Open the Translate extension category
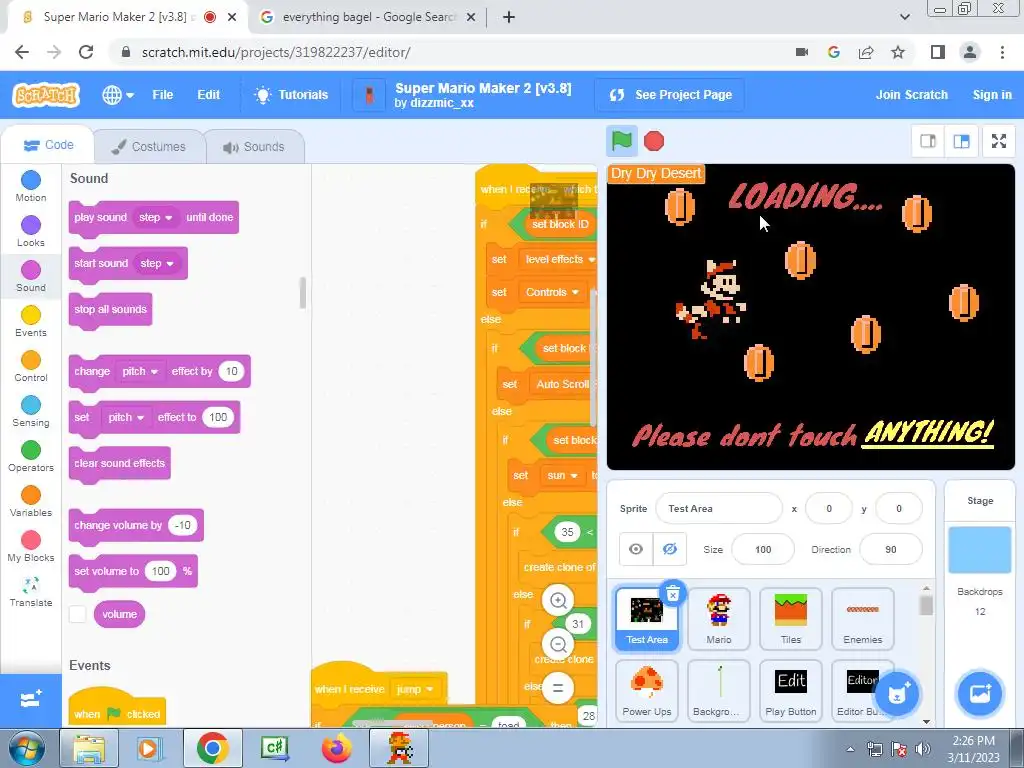This screenshot has height=768, width=1024. 31,592
